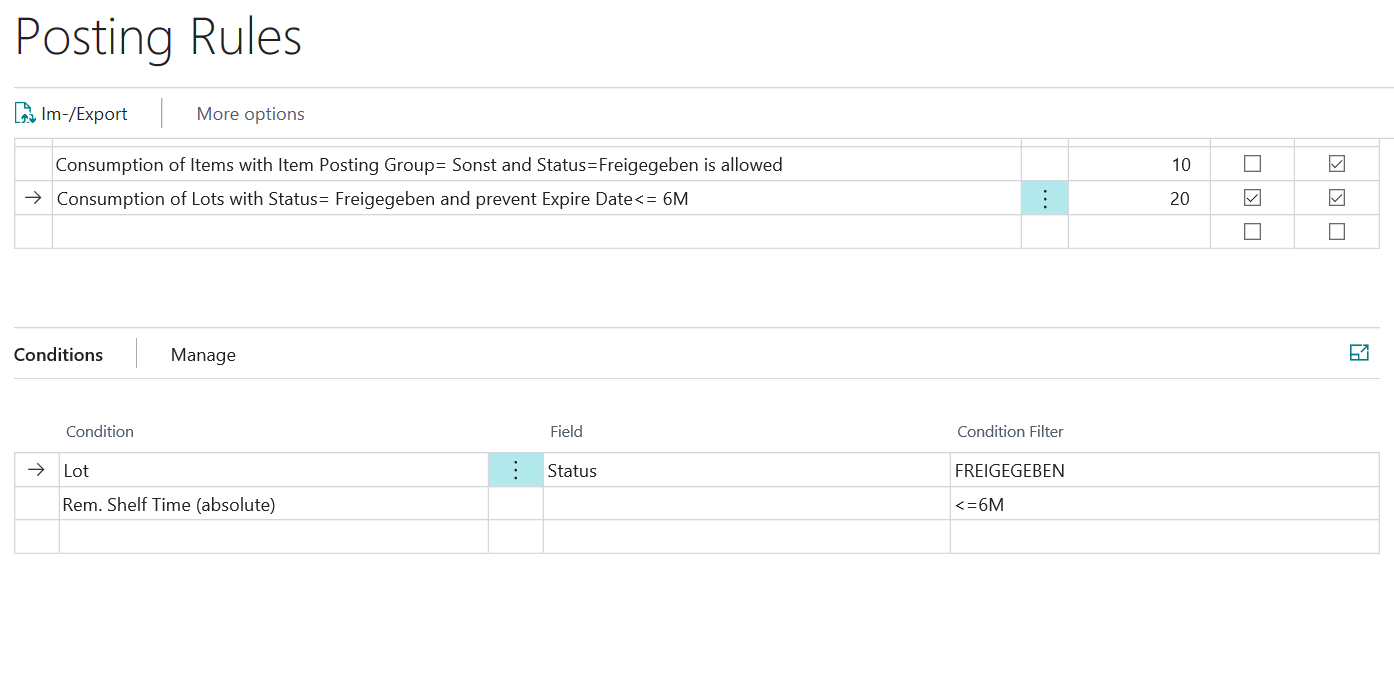Open the Manage menu for Conditions

[203, 355]
